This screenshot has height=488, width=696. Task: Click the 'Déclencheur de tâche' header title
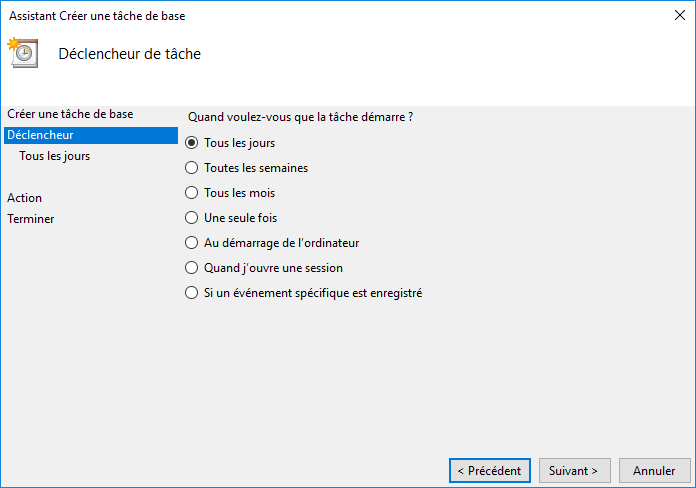130,54
